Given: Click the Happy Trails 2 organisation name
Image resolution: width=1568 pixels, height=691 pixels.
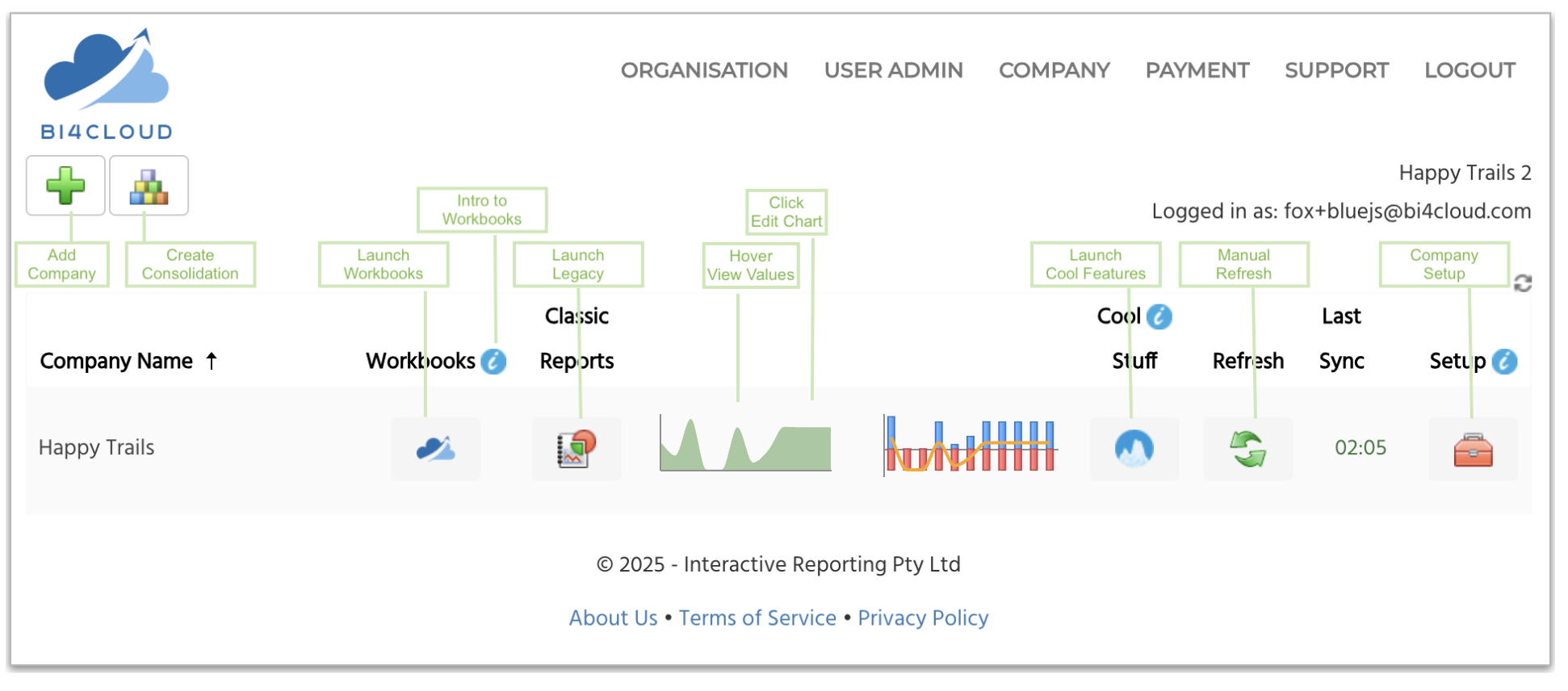Looking at the screenshot, I should tap(1465, 173).
